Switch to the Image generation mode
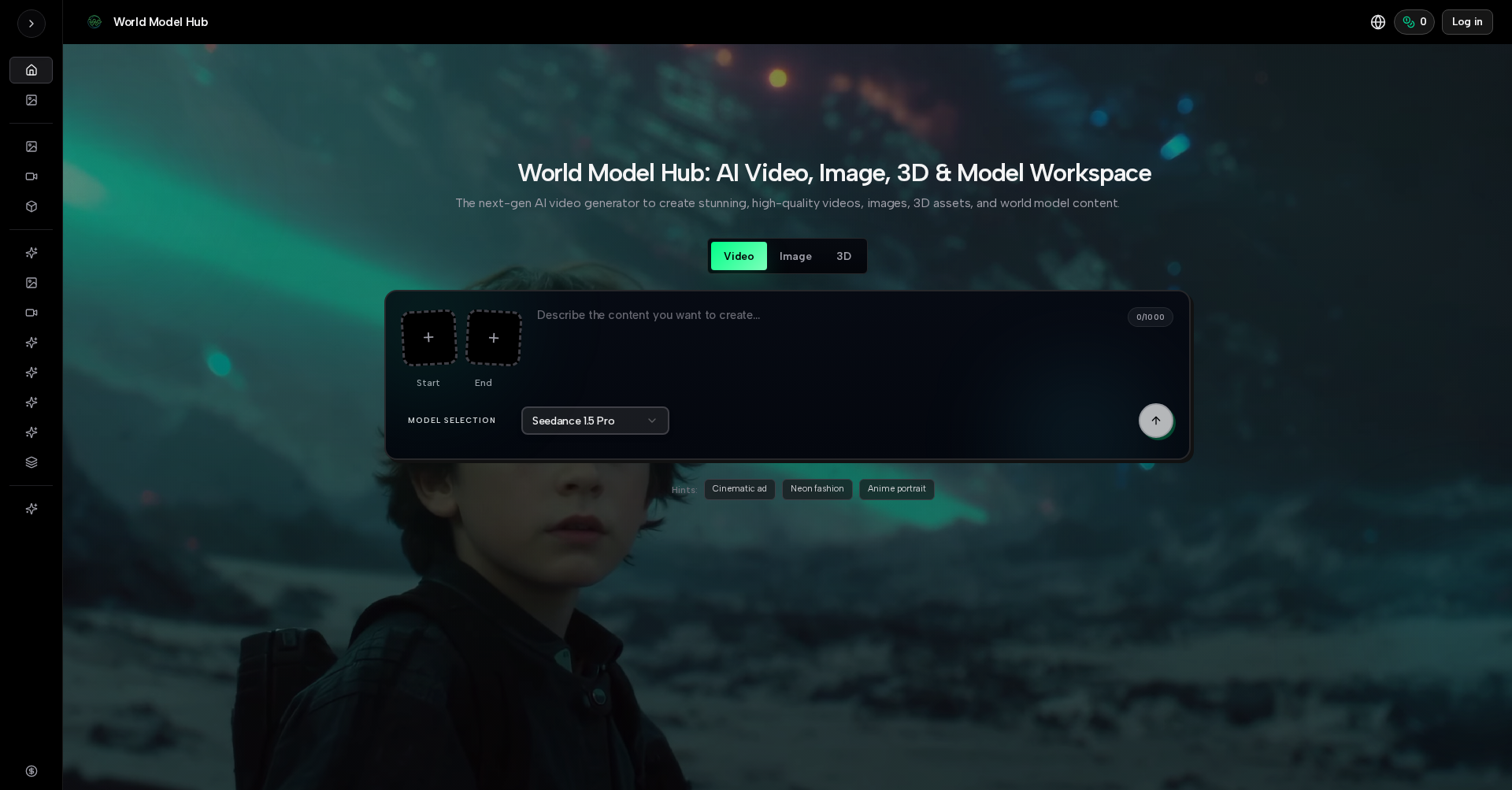 [795, 256]
